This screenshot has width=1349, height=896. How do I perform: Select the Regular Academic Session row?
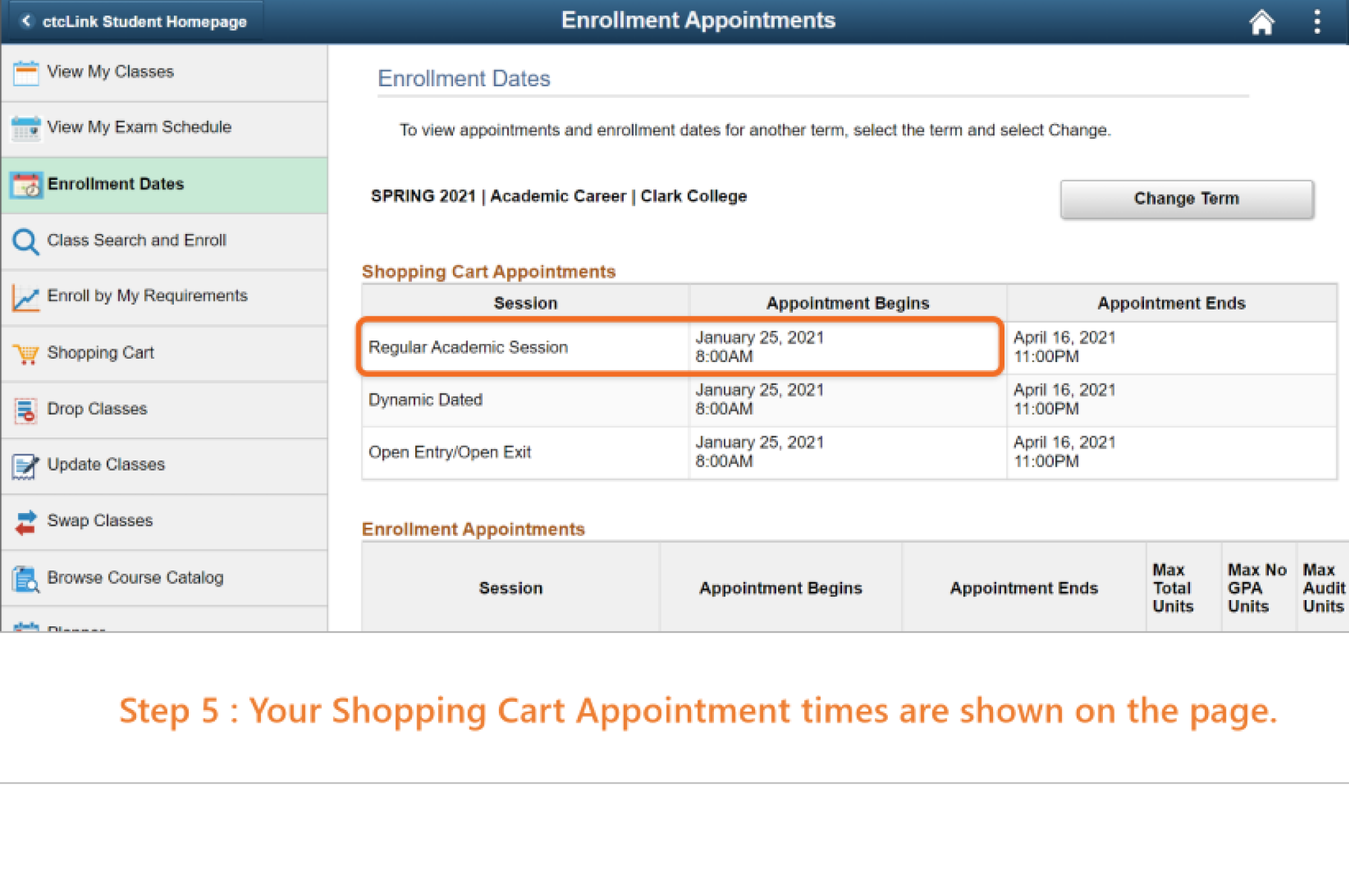pyautogui.click(x=468, y=347)
